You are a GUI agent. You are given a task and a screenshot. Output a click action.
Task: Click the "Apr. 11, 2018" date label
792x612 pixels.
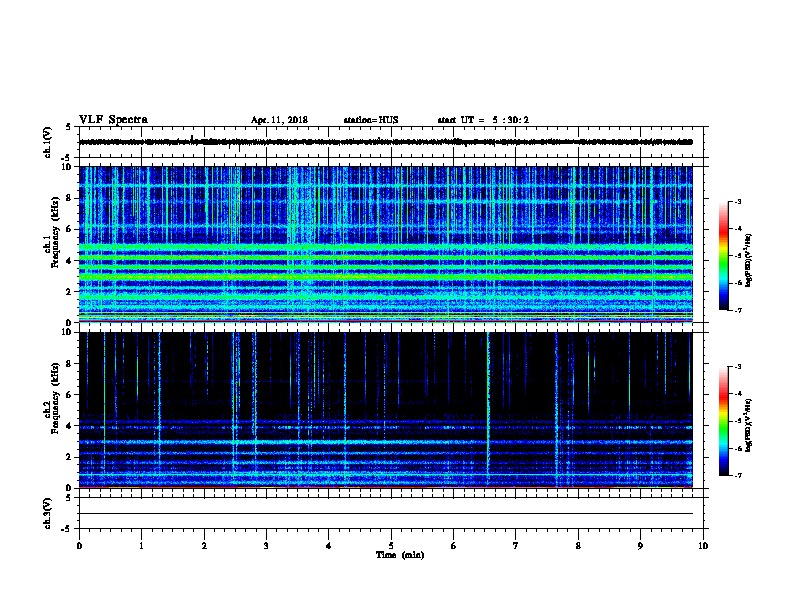point(279,120)
